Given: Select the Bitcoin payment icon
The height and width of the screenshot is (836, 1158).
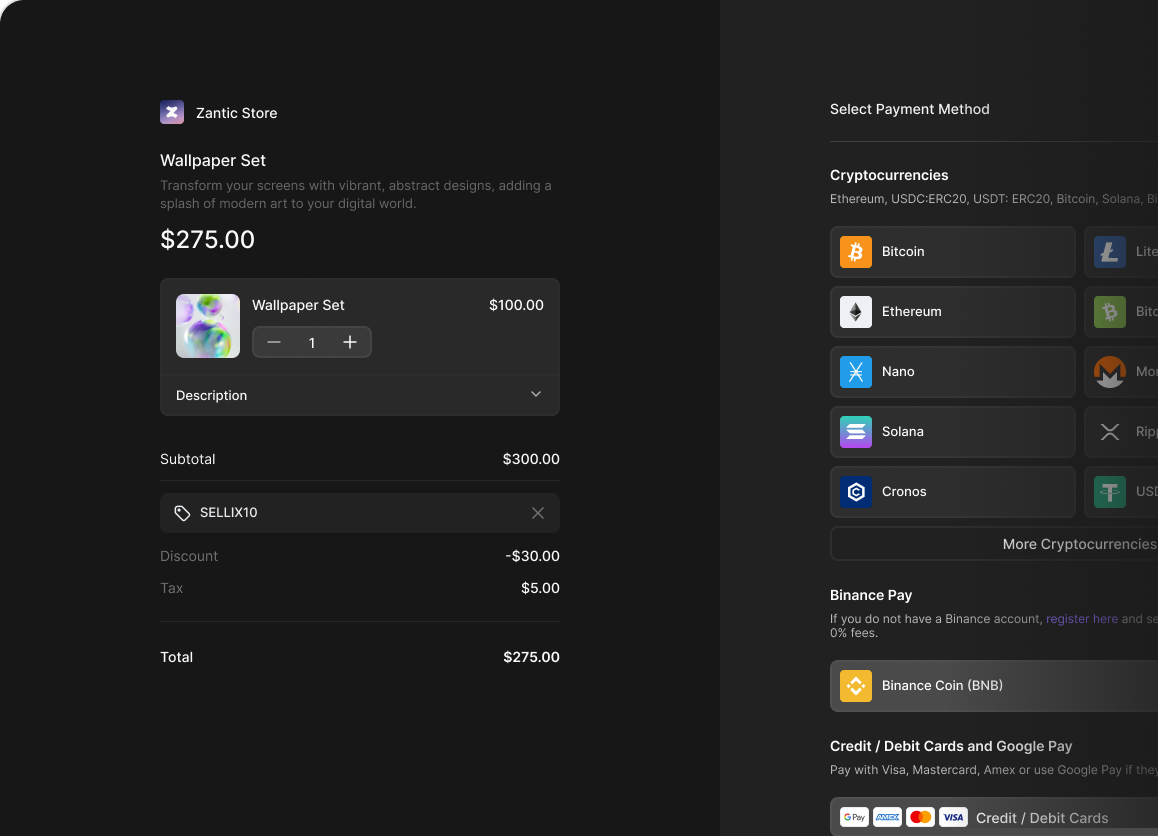Looking at the screenshot, I should click(856, 252).
